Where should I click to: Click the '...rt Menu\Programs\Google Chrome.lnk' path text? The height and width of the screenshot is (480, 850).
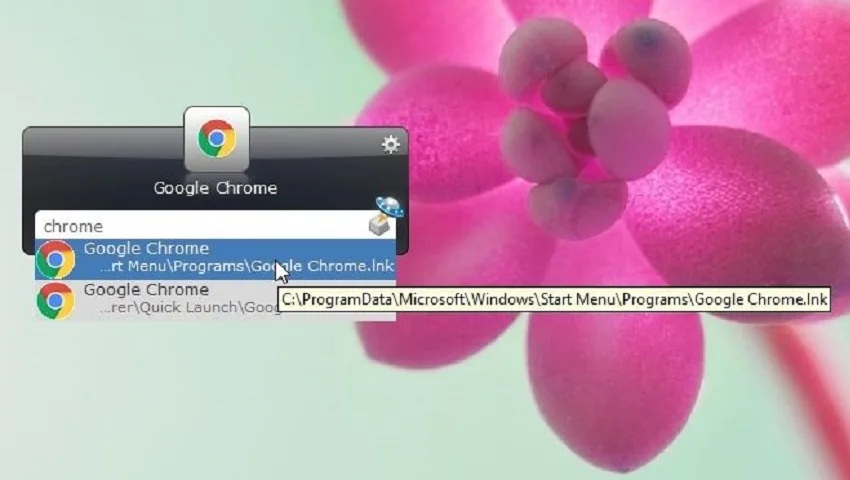point(247,267)
